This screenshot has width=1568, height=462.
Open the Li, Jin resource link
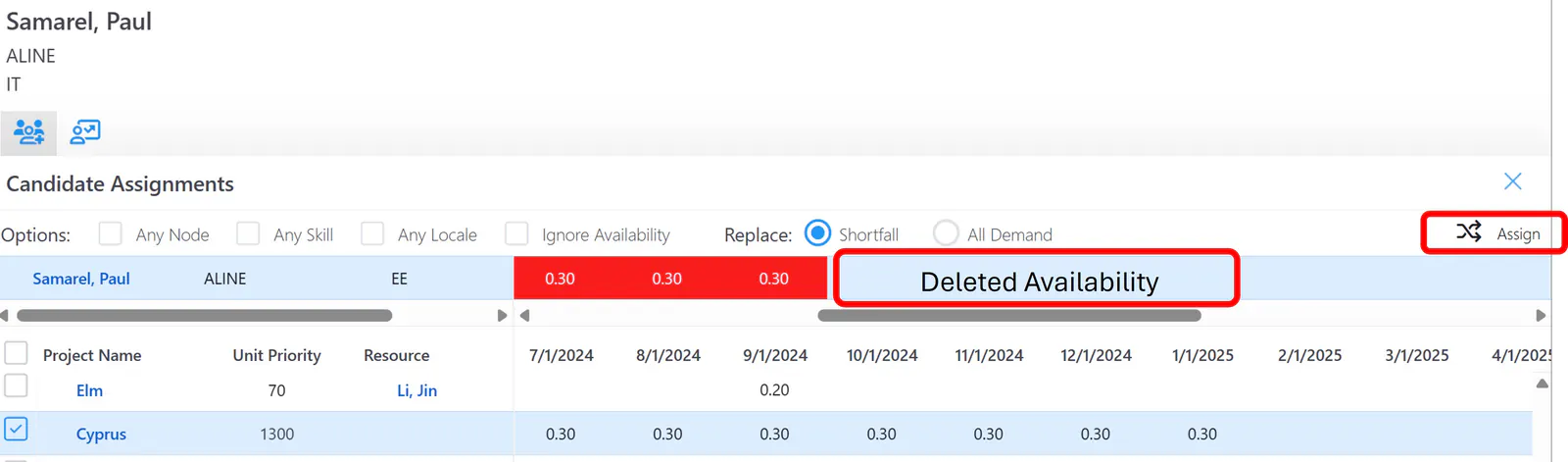coord(416,390)
